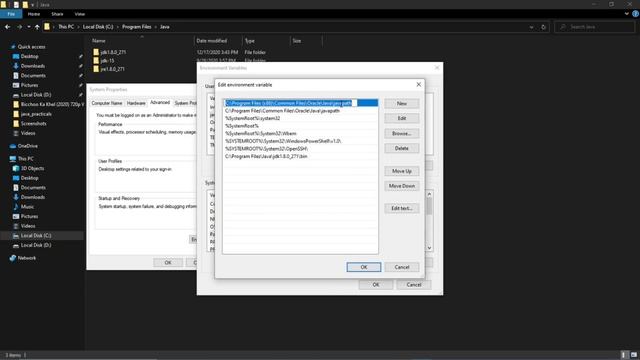The height and width of the screenshot is (360, 640).
Task: Confirm with OK in Edit environment variable
Action: (x=364, y=267)
